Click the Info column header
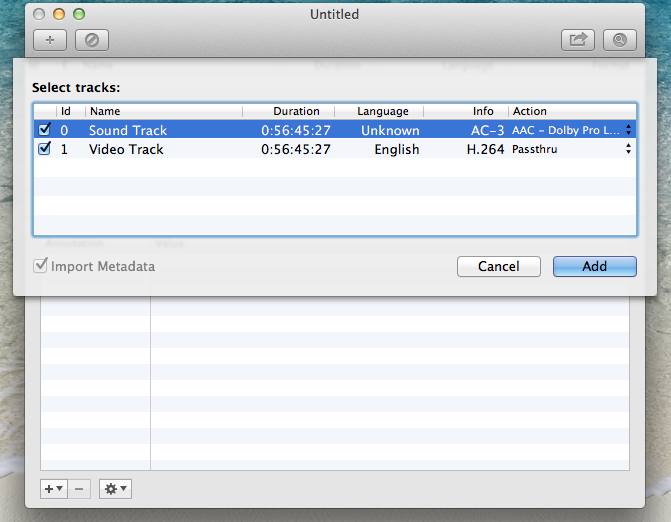 click(466, 111)
